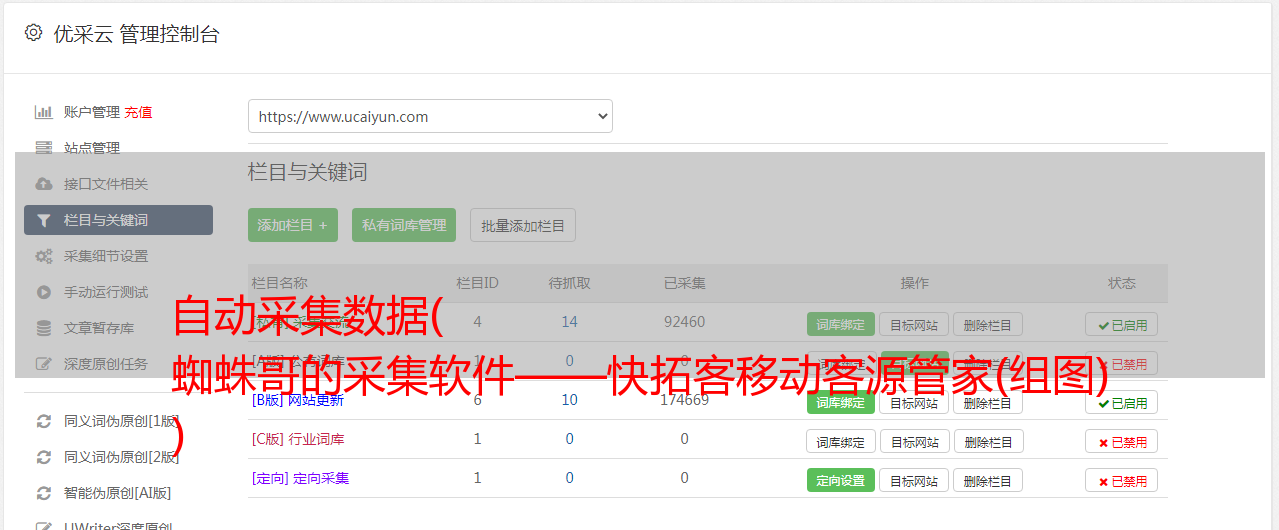
Task: Click the 92460 collected count
Action: (684, 321)
